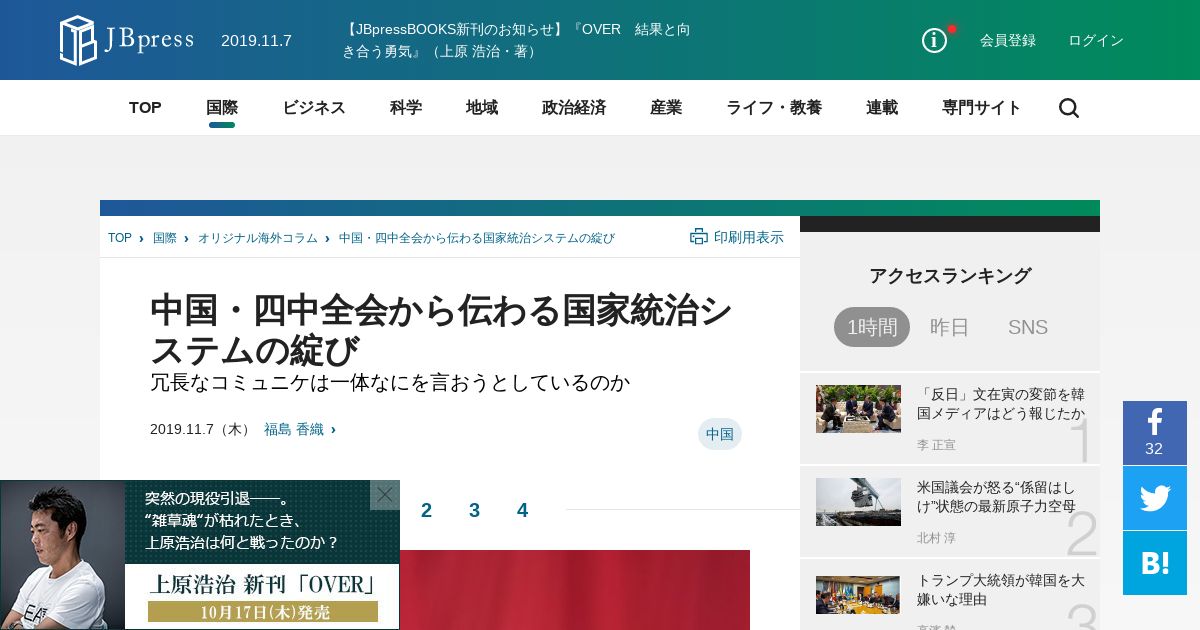Click the アクセスランキング heading
This screenshot has height=630, width=1200.
pyautogui.click(x=950, y=276)
